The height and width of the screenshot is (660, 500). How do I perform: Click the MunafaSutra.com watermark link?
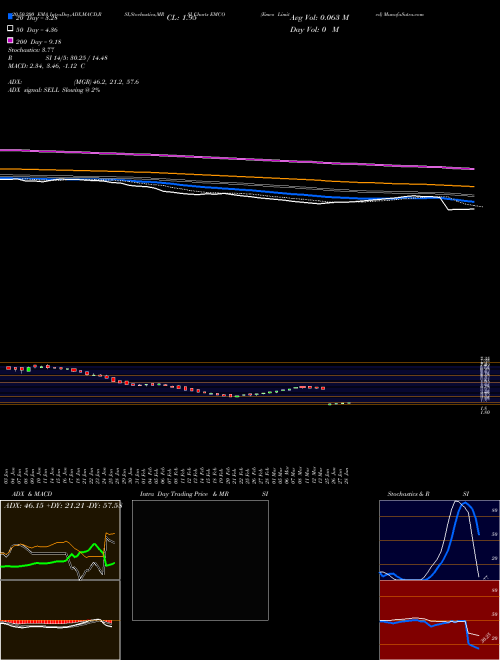(400, 14)
